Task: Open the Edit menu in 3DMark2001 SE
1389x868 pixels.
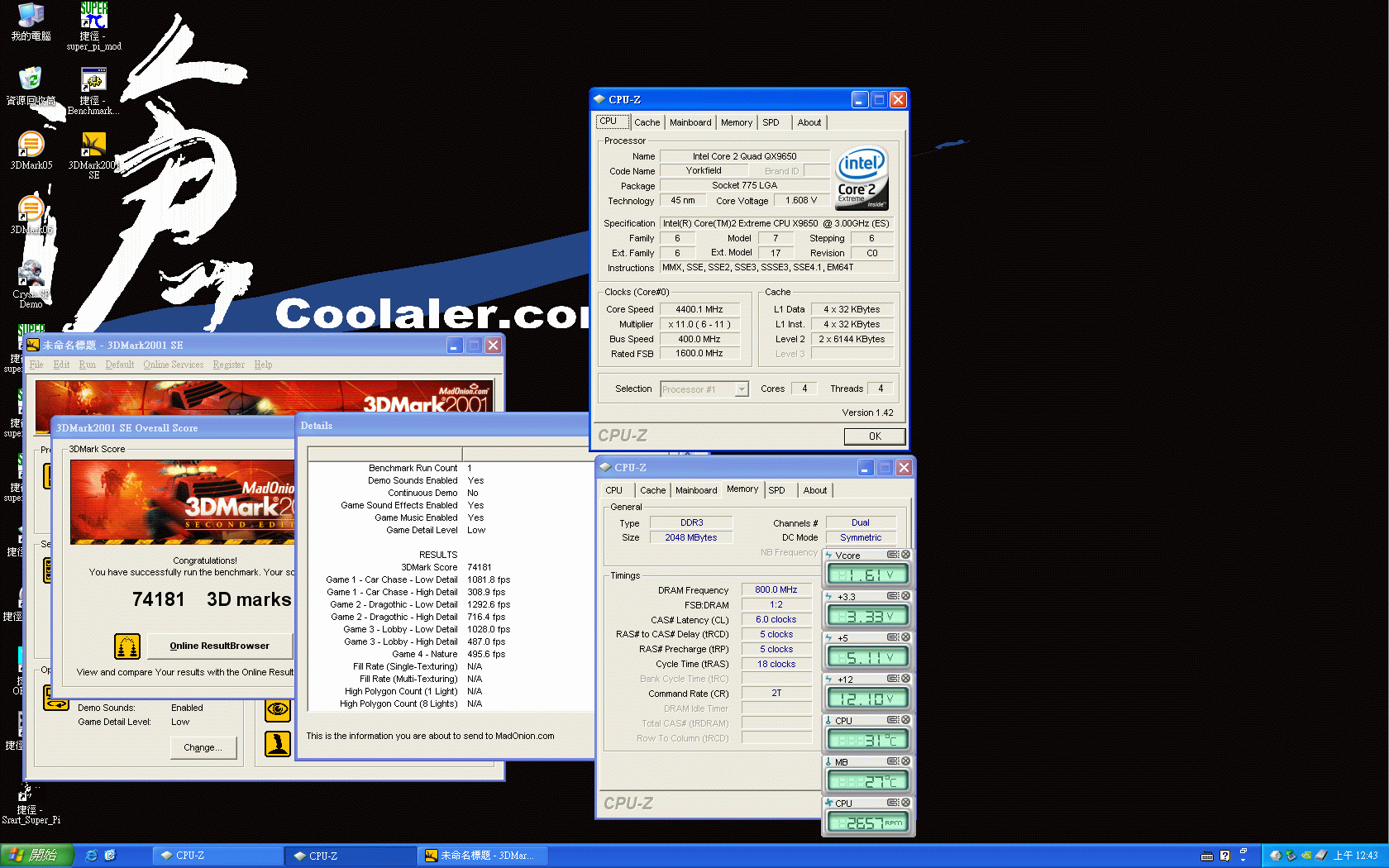Action: 61,365
